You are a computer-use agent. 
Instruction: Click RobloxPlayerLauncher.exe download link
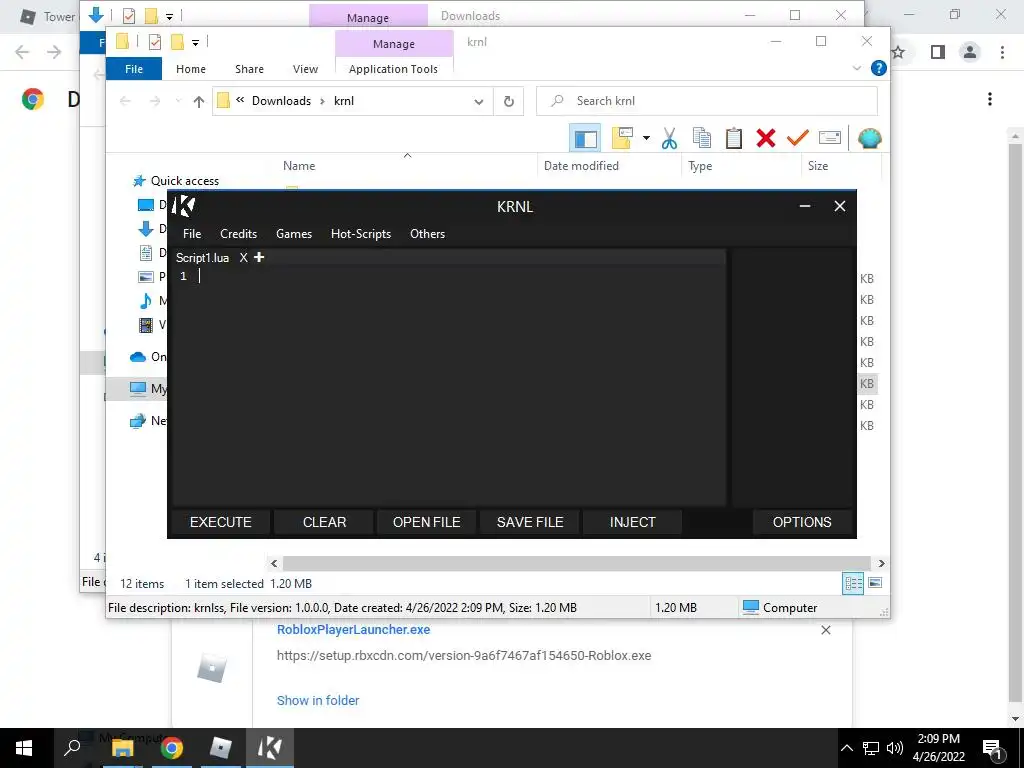pos(353,630)
